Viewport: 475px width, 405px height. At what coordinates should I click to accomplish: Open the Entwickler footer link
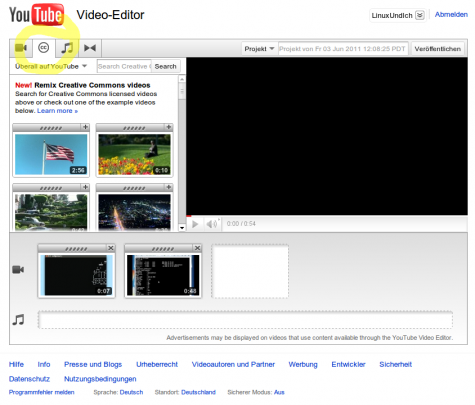coord(348,364)
